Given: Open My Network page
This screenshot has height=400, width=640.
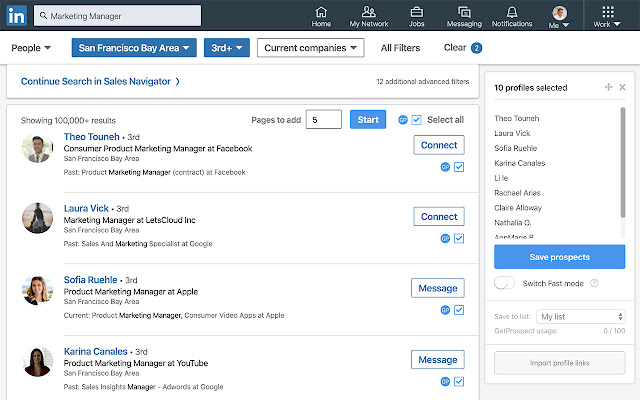Looking at the screenshot, I should [x=369, y=16].
